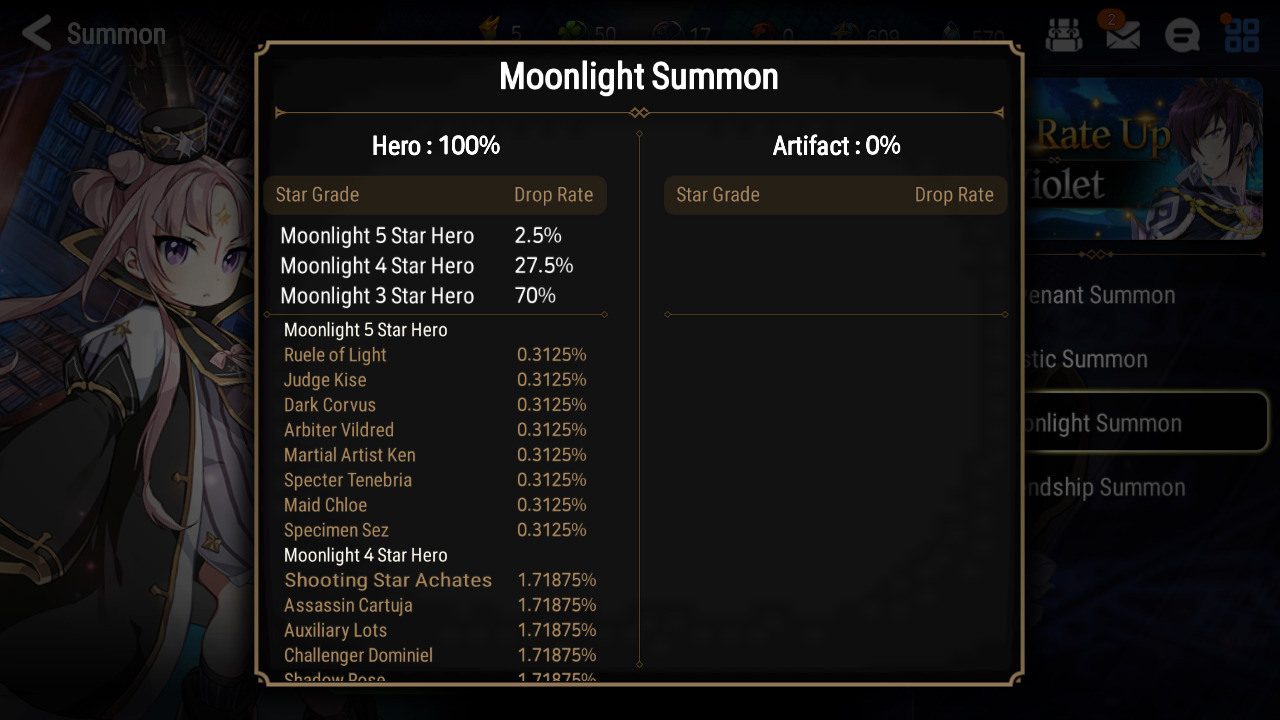Select Arbiter Vildred drop rate row

tap(435, 430)
